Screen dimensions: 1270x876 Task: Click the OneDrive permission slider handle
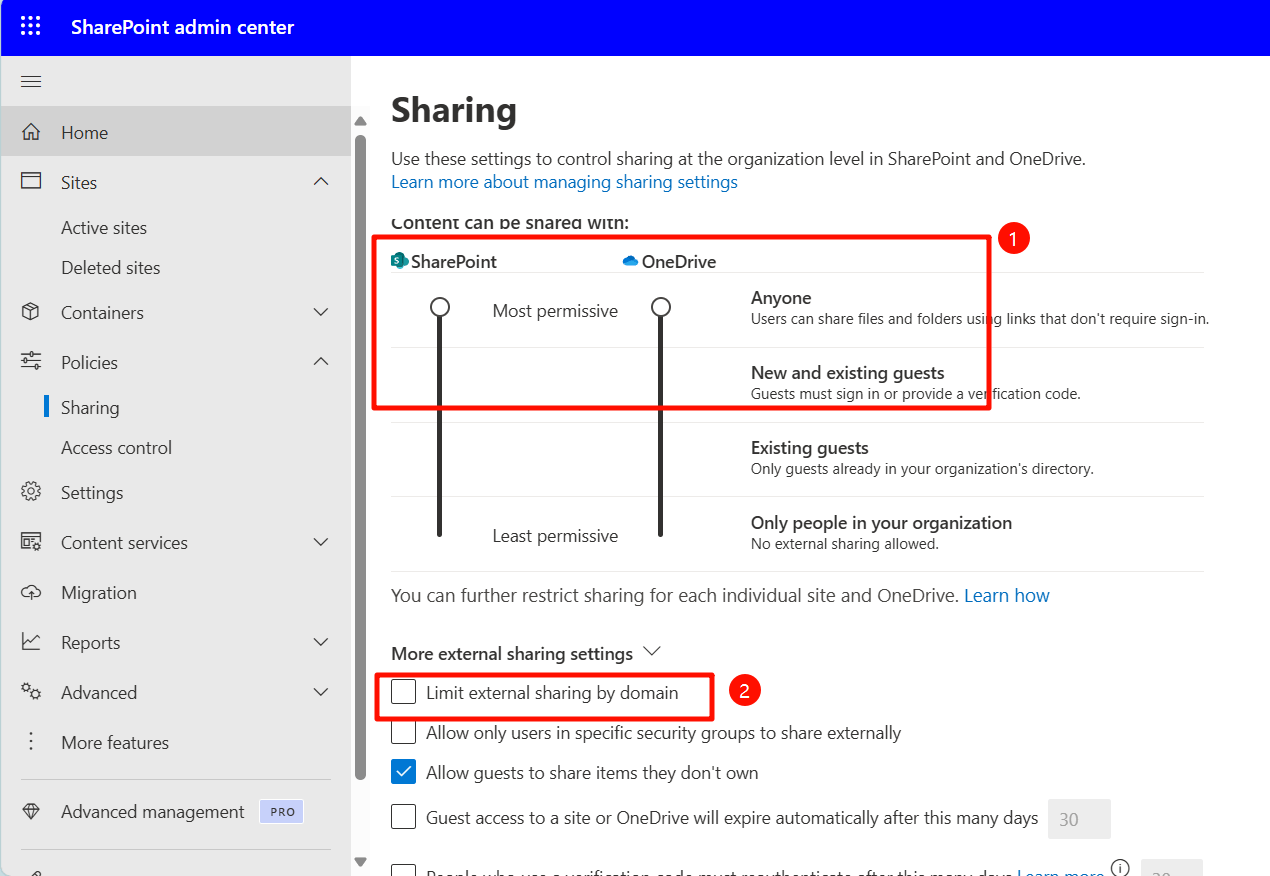coord(661,309)
